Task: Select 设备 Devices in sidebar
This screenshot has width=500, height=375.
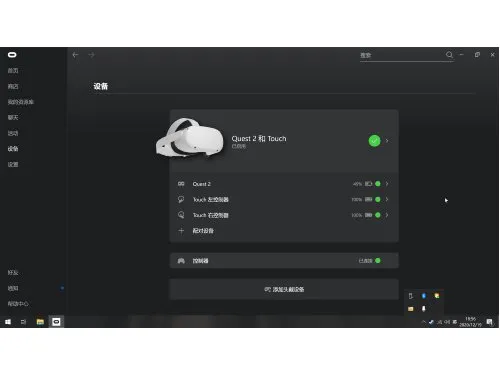Action: [x=13, y=149]
